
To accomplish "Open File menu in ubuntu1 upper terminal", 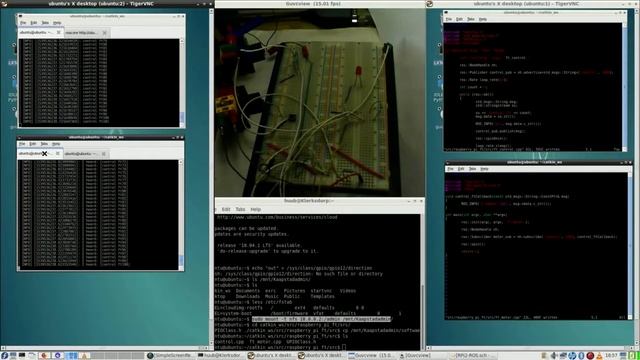I will pos(449,19).
